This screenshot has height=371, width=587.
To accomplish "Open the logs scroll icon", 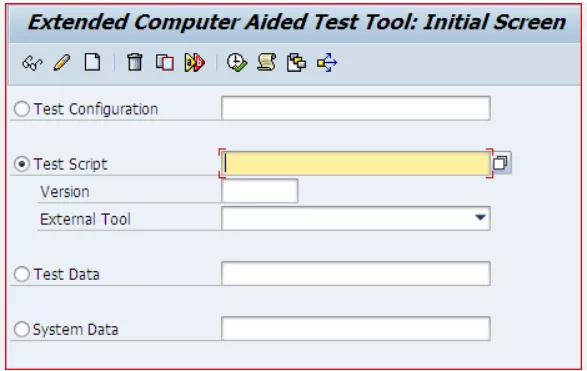I will (x=267, y=62).
